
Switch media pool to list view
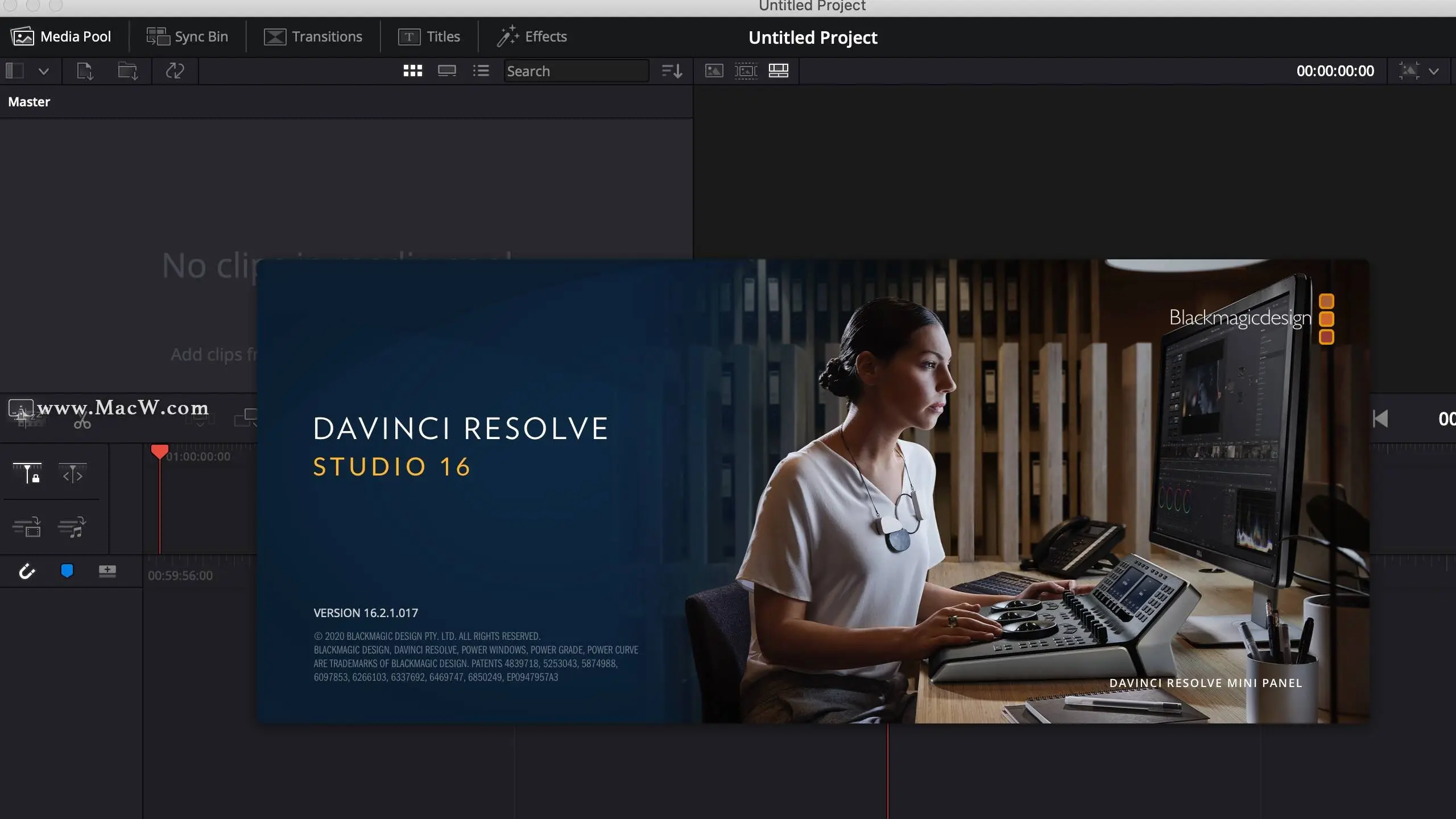pyautogui.click(x=481, y=71)
